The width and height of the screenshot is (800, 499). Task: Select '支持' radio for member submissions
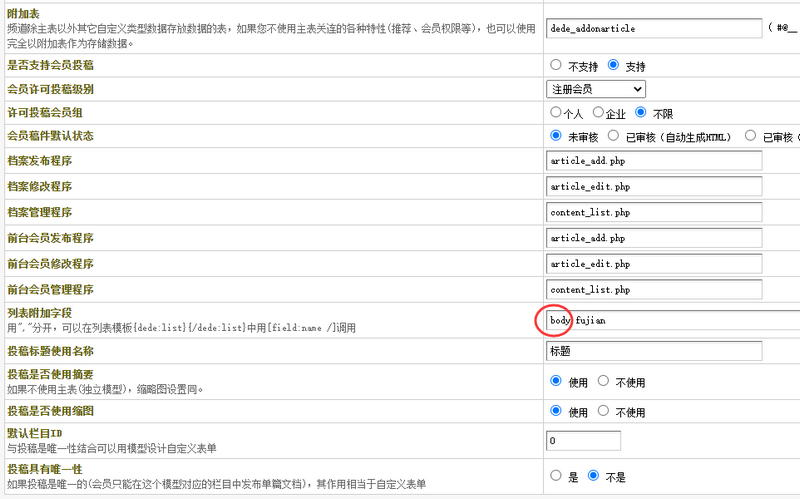pyautogui.click(x=614, y=65)
